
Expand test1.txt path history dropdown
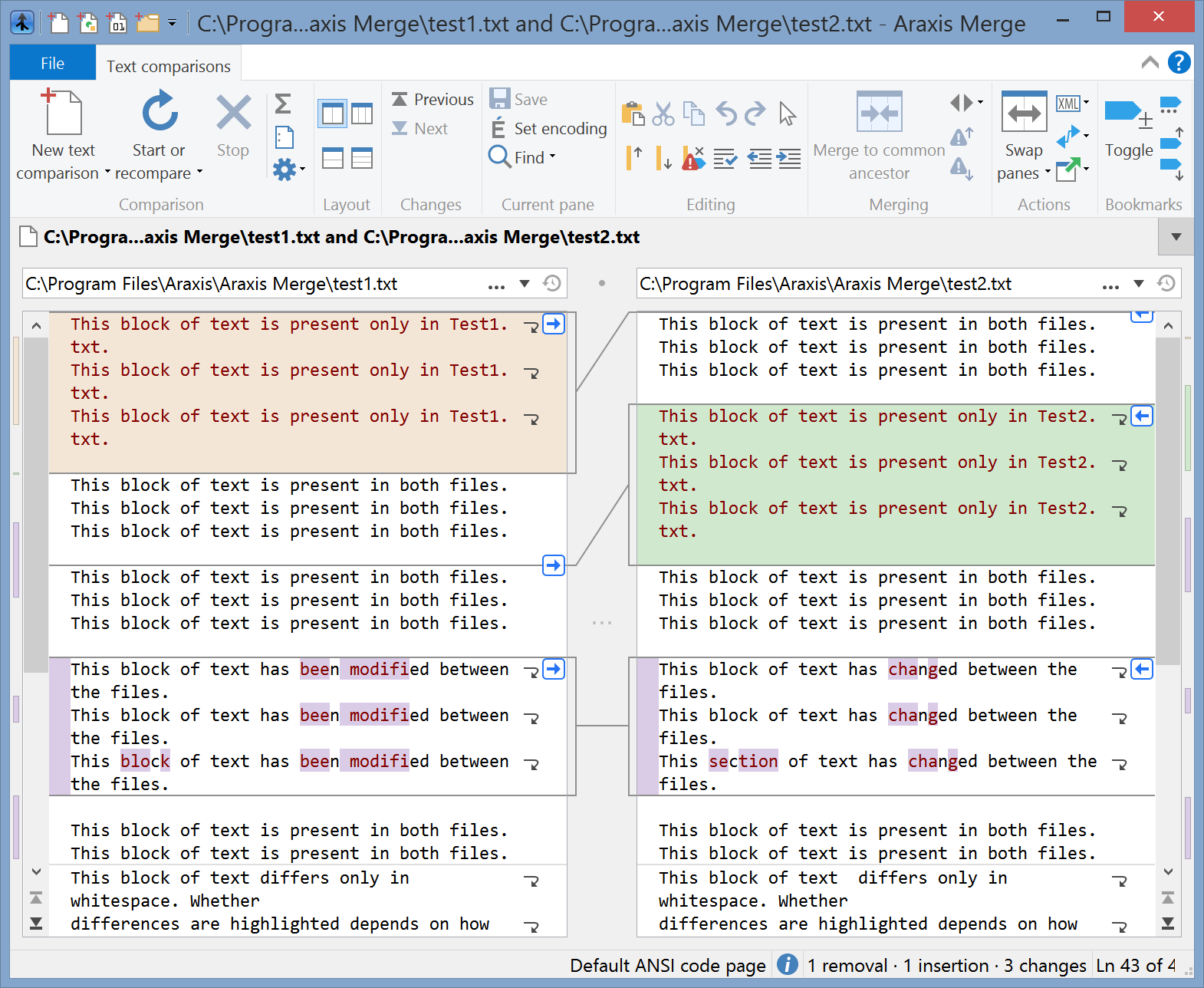(x=525, y=284)
